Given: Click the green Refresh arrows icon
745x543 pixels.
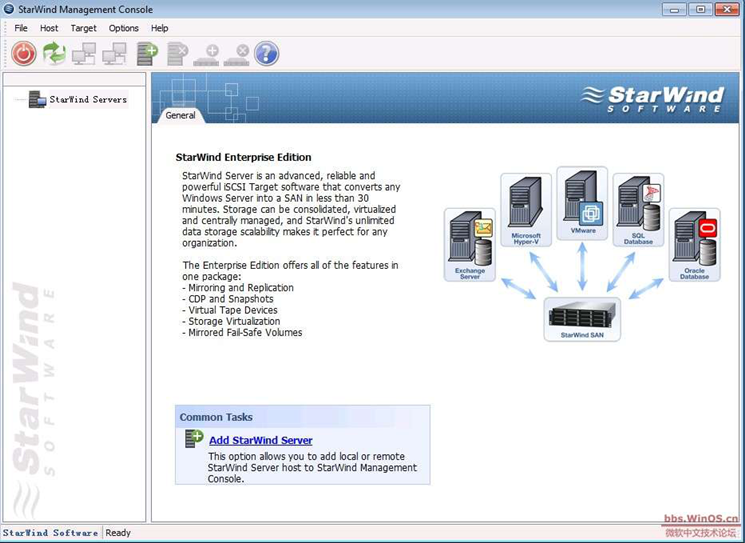Looking at the screenshot, I should 55,53.
